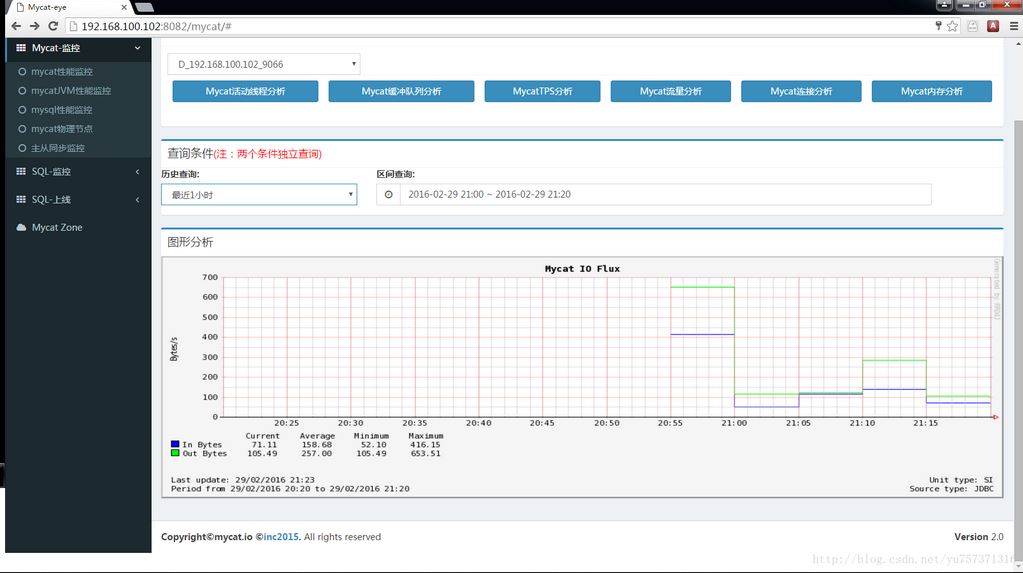Click the page vertical scrollbar thumb

click(1018, 339)
